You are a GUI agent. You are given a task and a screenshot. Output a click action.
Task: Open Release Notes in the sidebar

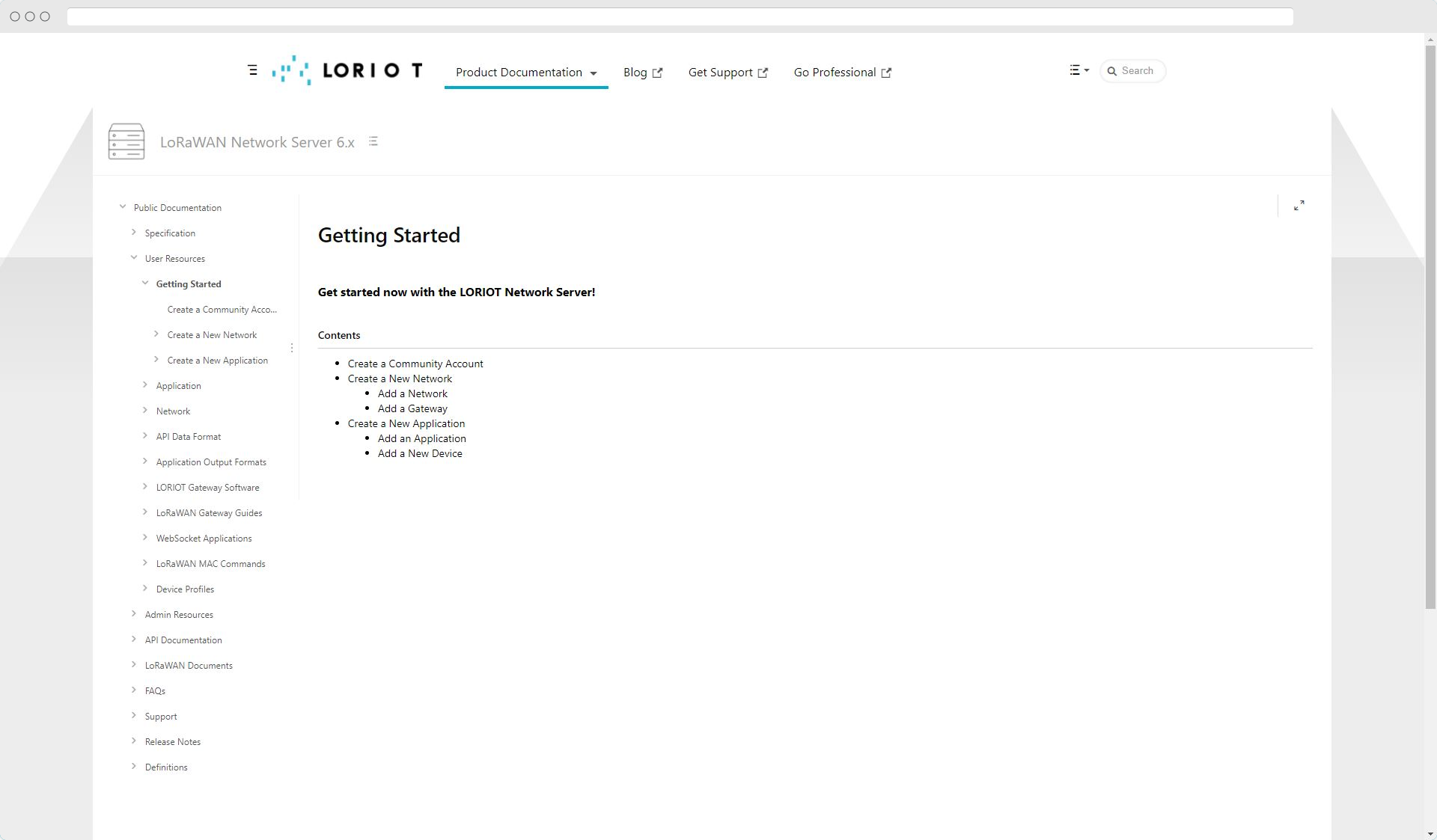(x=173, y=742)
